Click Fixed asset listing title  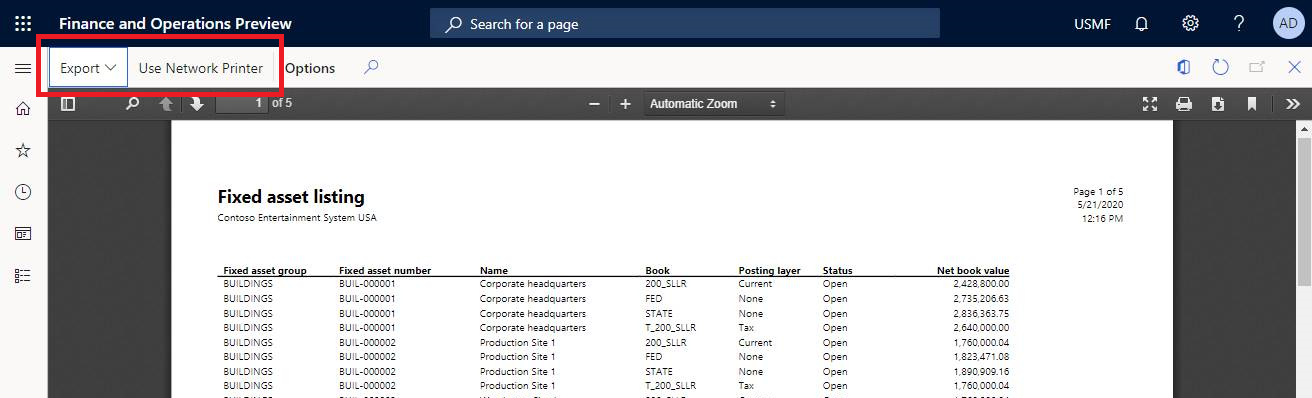click(x=291, y=197)
